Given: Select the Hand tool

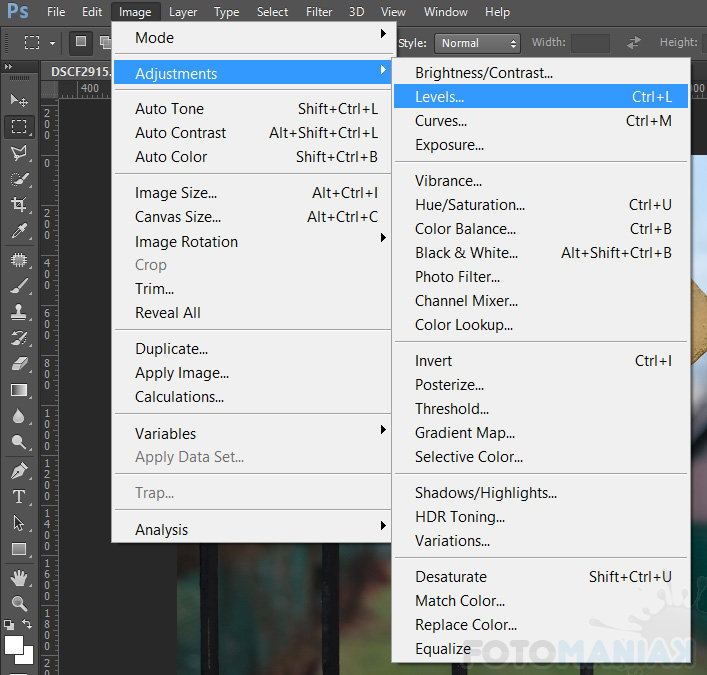Looking at the screenshot, I should (x=19, y=578).
